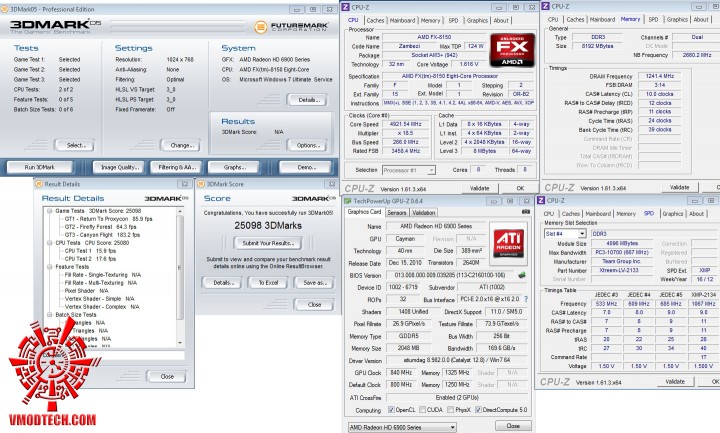The height and width of the screenshot is (433, 720).
Task: Toggle the OpenCL checkbox in GPU-Z
Action: [x=391, y=410]
